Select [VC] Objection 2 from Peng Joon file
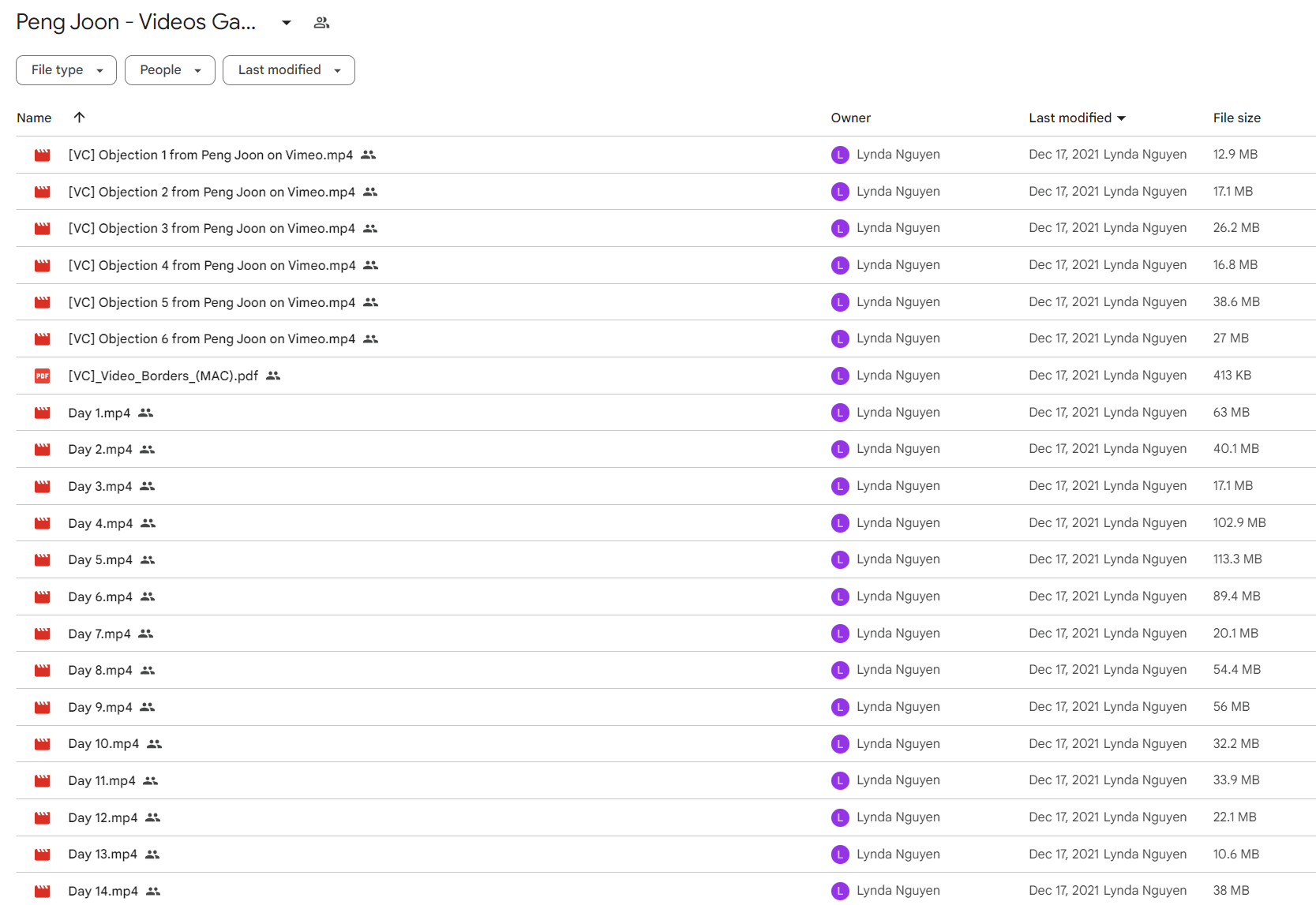The image size is (1316, 905). pos(212,192)
